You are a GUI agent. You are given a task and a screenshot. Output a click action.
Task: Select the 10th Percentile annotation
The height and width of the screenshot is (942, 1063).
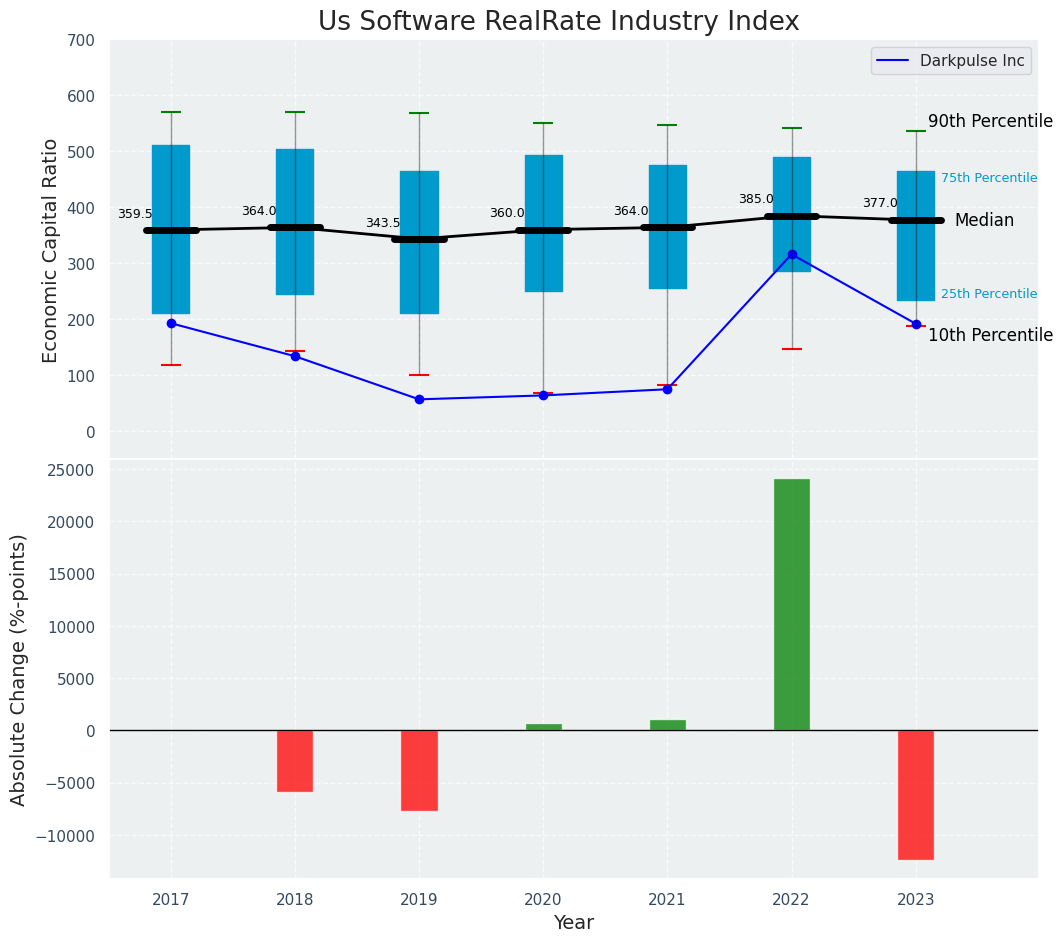(x=989, y=335)
